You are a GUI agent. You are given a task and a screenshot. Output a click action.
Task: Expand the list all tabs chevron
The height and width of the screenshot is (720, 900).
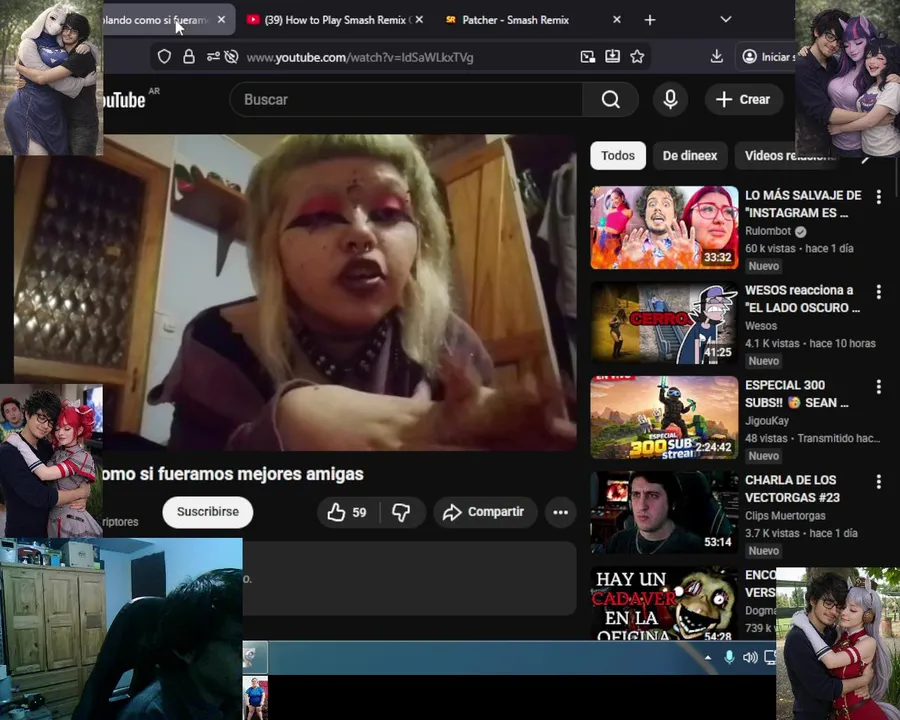pos(726,20)
